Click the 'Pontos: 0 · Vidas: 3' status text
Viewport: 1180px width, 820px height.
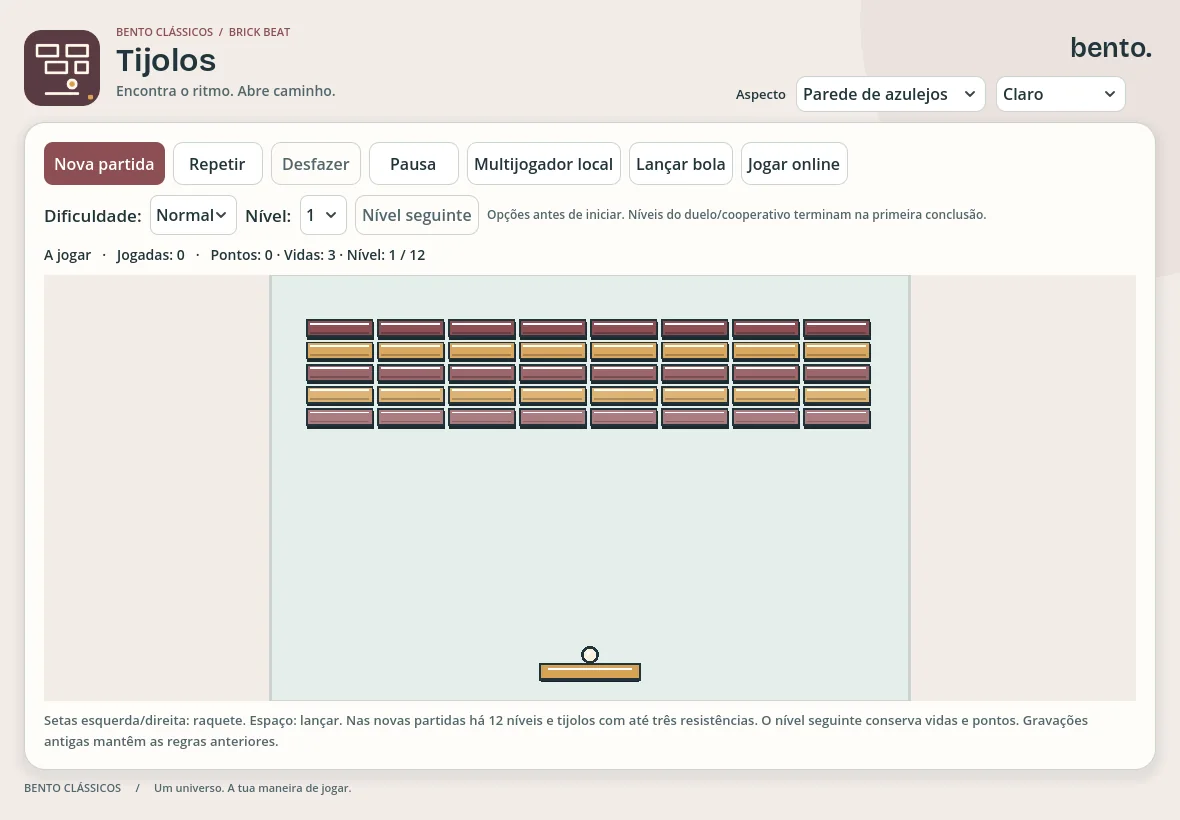tap(273, 255)
